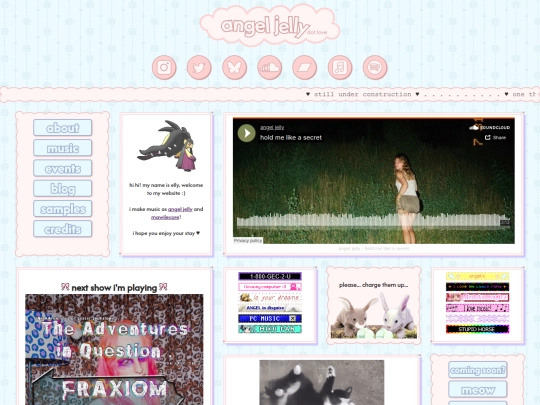540x405 pixels.
Task: View the credits page
Action: 63,229
